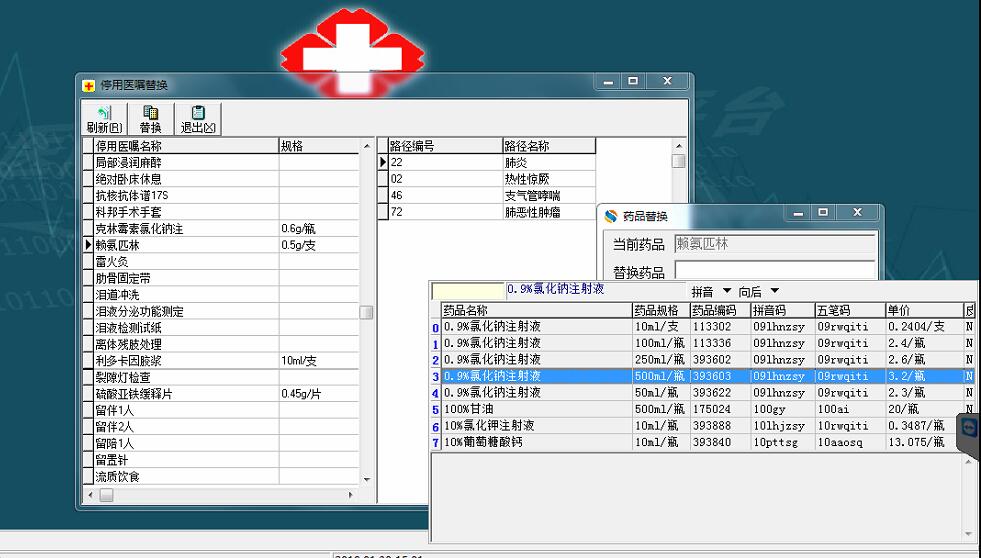Select the 泪液检测试纸 row

click(x=221, y=328)
